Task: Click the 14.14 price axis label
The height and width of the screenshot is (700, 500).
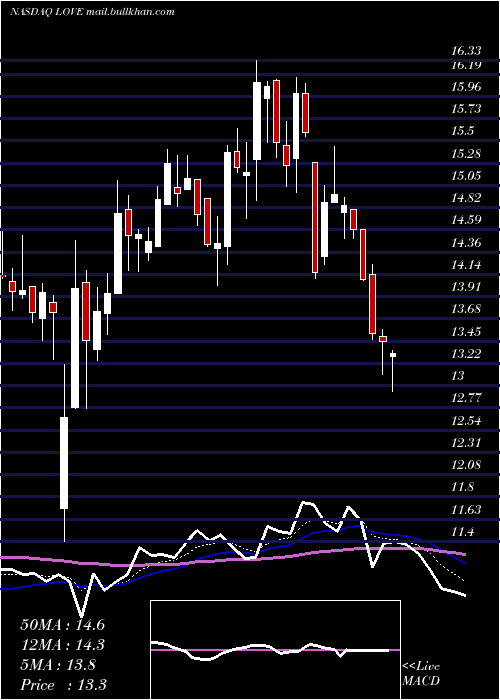Action: pos(466,265)
